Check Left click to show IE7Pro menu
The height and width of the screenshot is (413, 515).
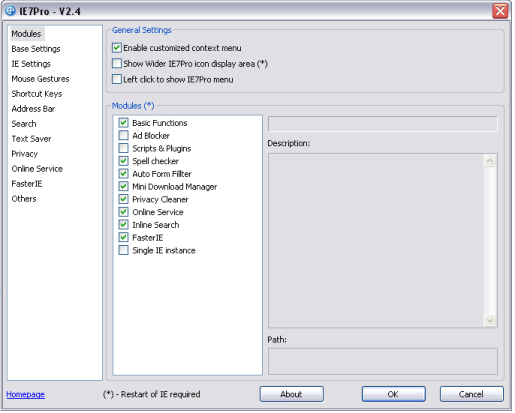pos(117,79)
